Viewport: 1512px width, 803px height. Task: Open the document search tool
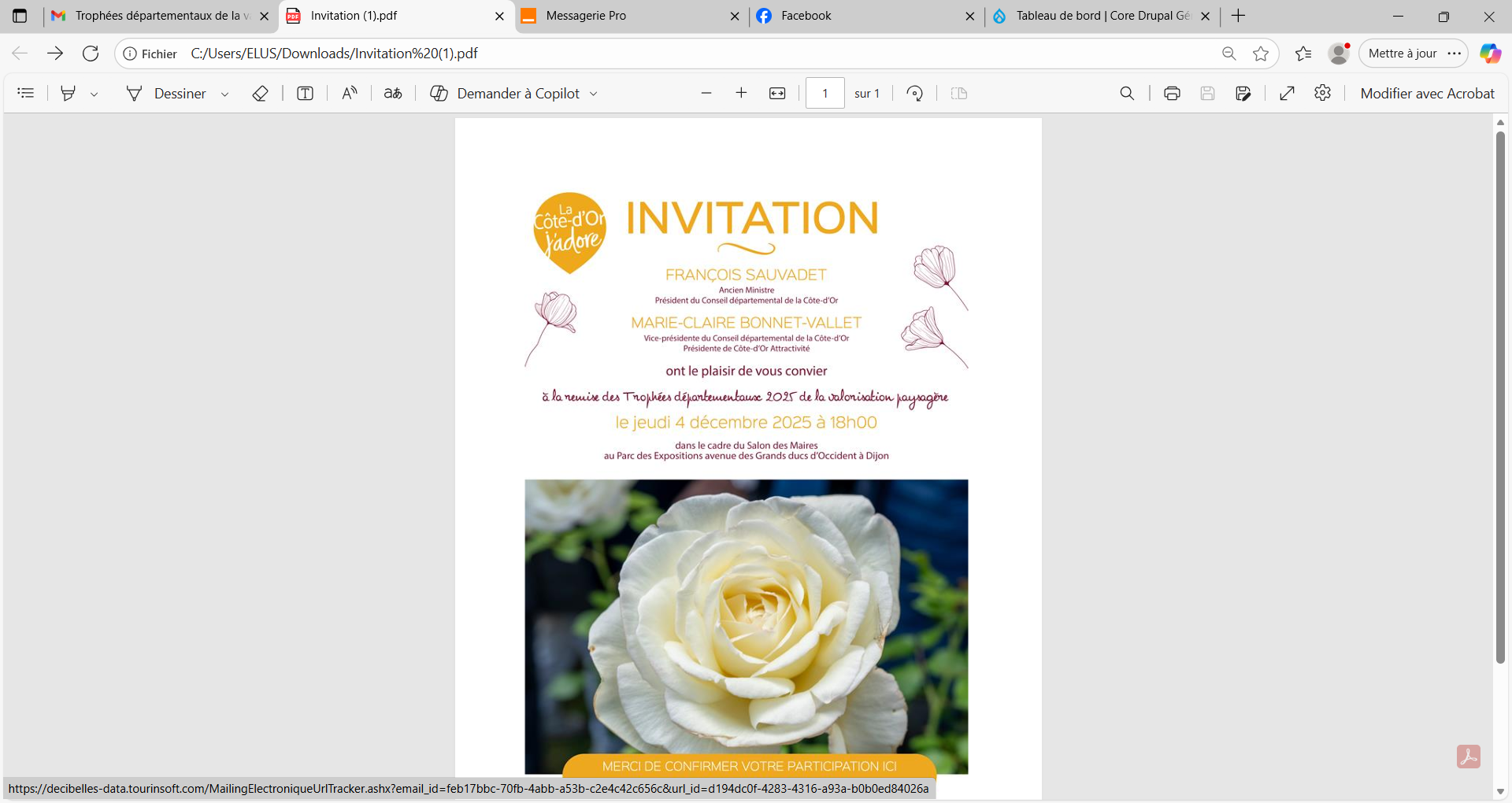(1127, 93)
